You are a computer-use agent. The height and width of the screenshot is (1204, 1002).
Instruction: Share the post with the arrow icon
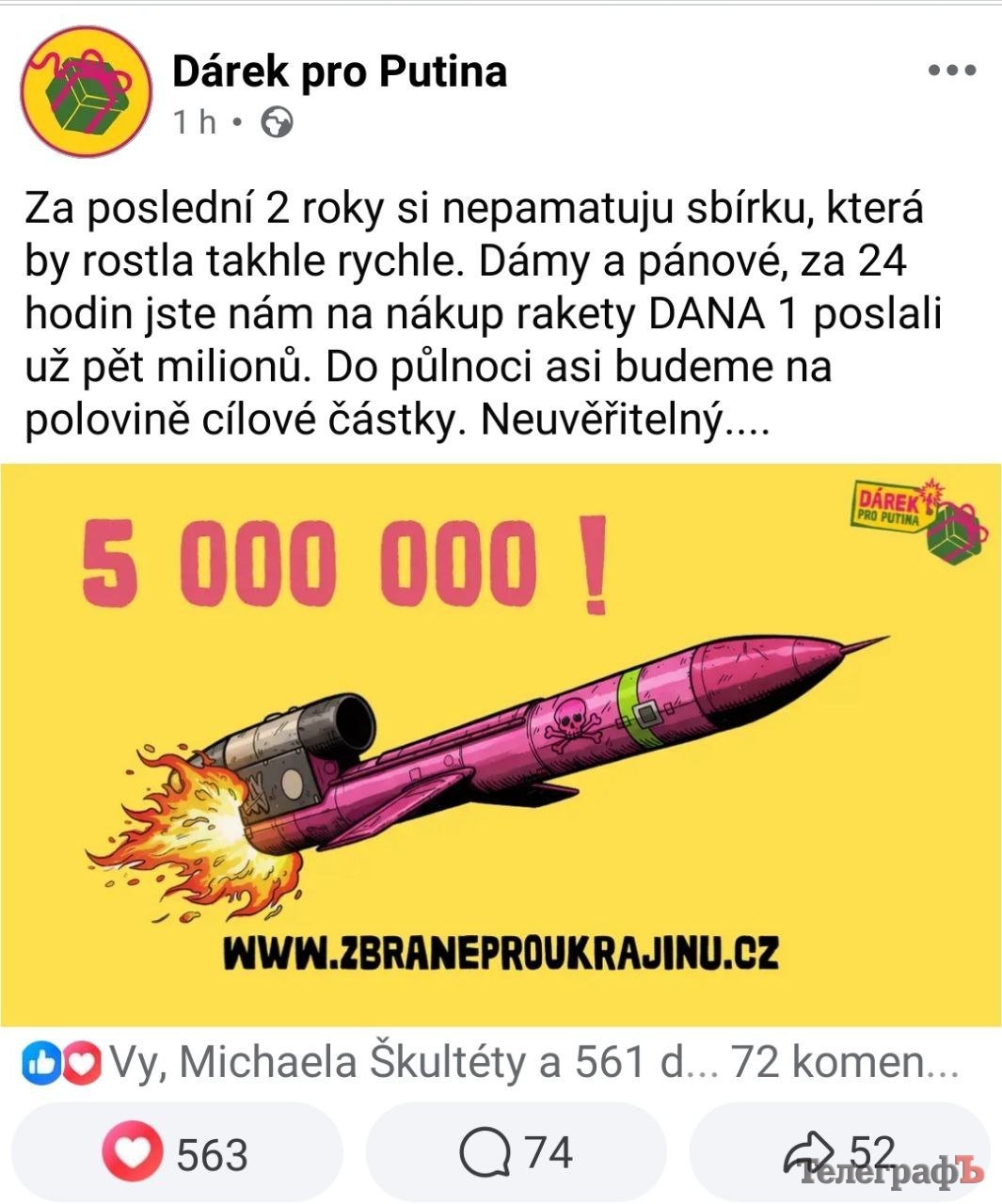pos(810,1153)
